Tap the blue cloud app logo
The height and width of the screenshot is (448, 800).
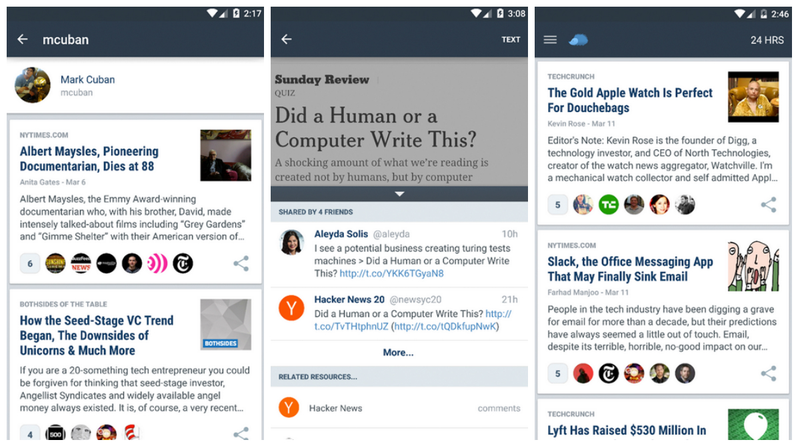pos(579,40)
